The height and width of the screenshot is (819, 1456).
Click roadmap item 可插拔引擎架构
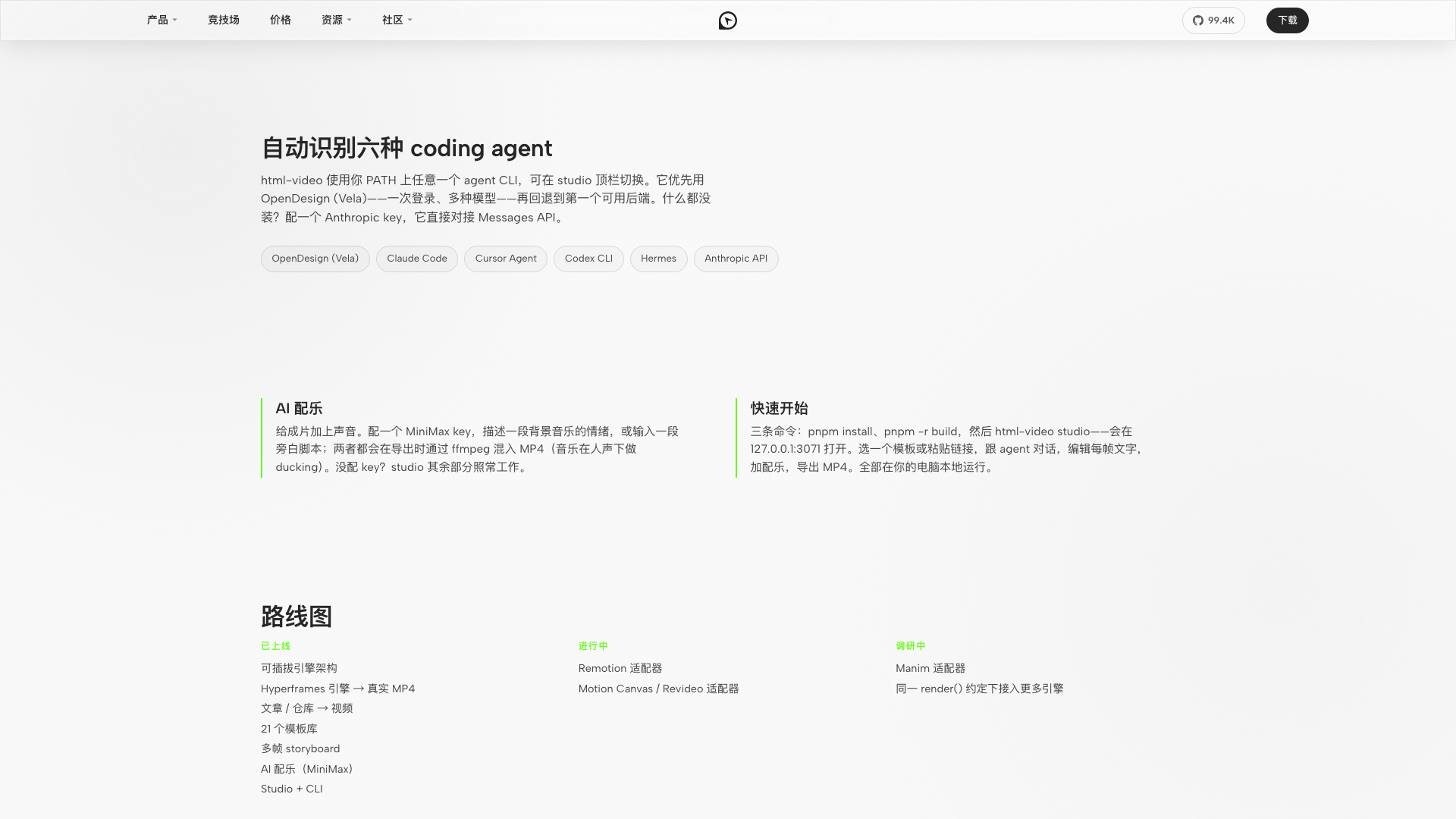tap(299, 668)
